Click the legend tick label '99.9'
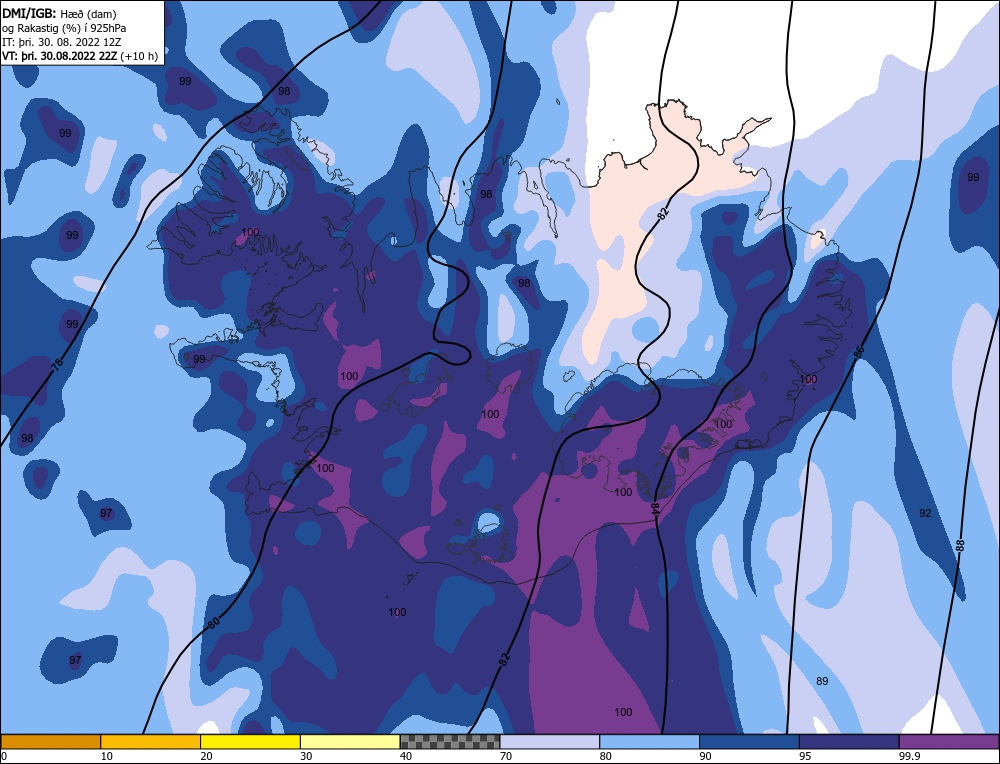Image resolution: width=1000 pixels, height=764 pixels. [x=907, y=756]
